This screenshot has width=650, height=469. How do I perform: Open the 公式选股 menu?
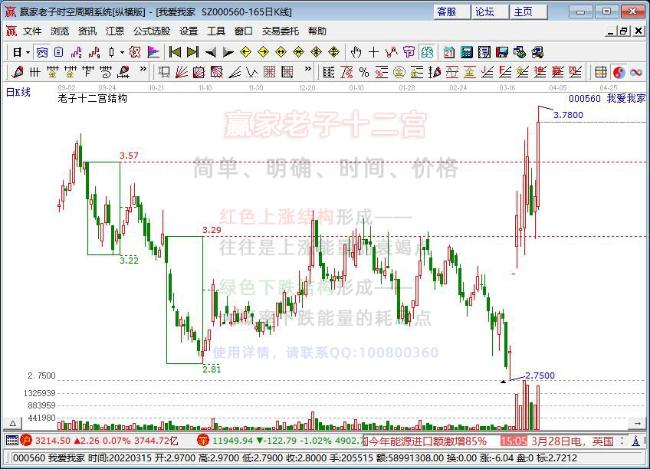click(x=152, y=31)
